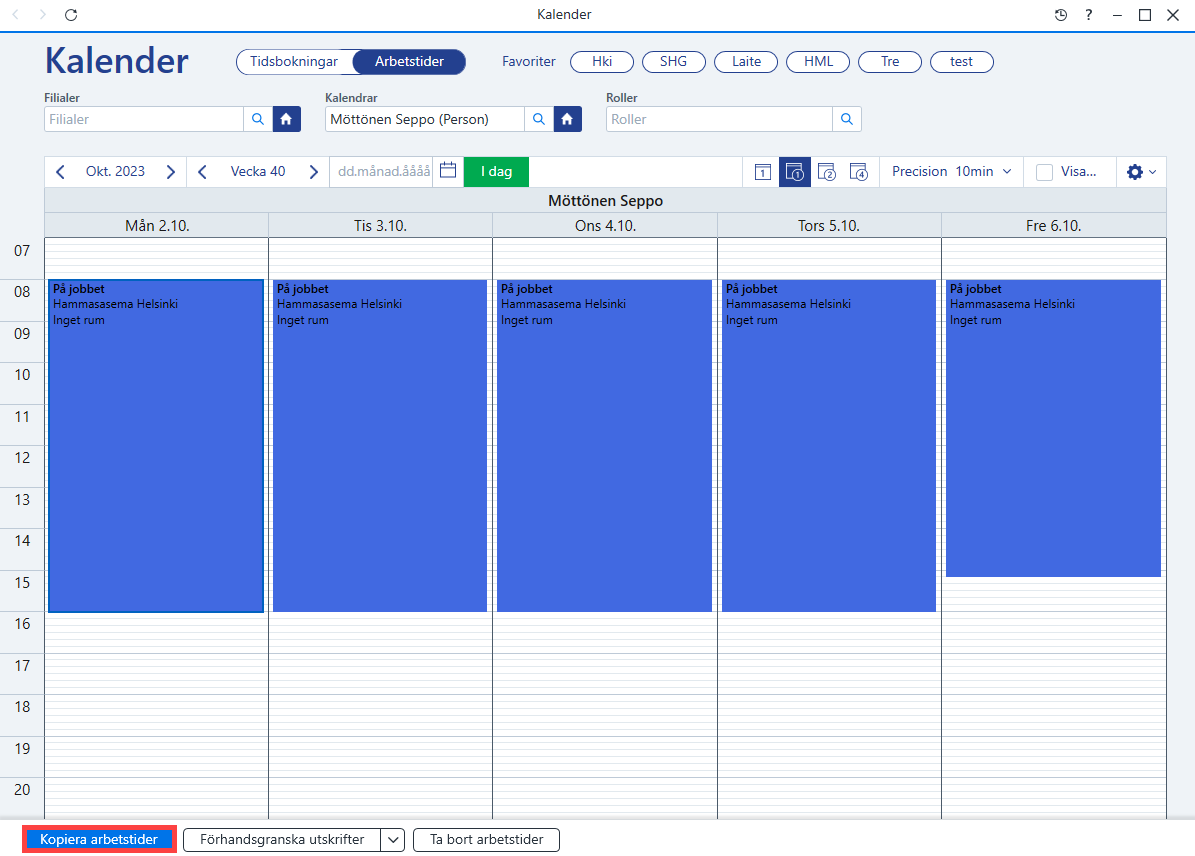Screen dimensions: 1195x856
Task: Reload the page with refresh icon
Action: coord(71,14)
